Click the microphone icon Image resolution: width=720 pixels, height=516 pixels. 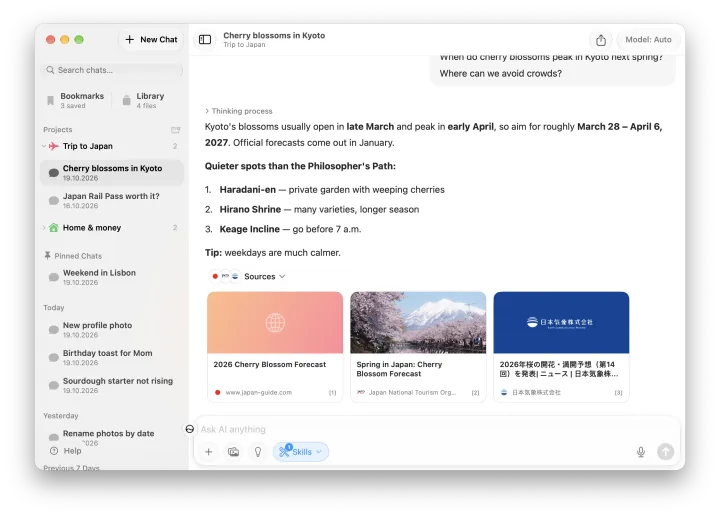[641, 452]
